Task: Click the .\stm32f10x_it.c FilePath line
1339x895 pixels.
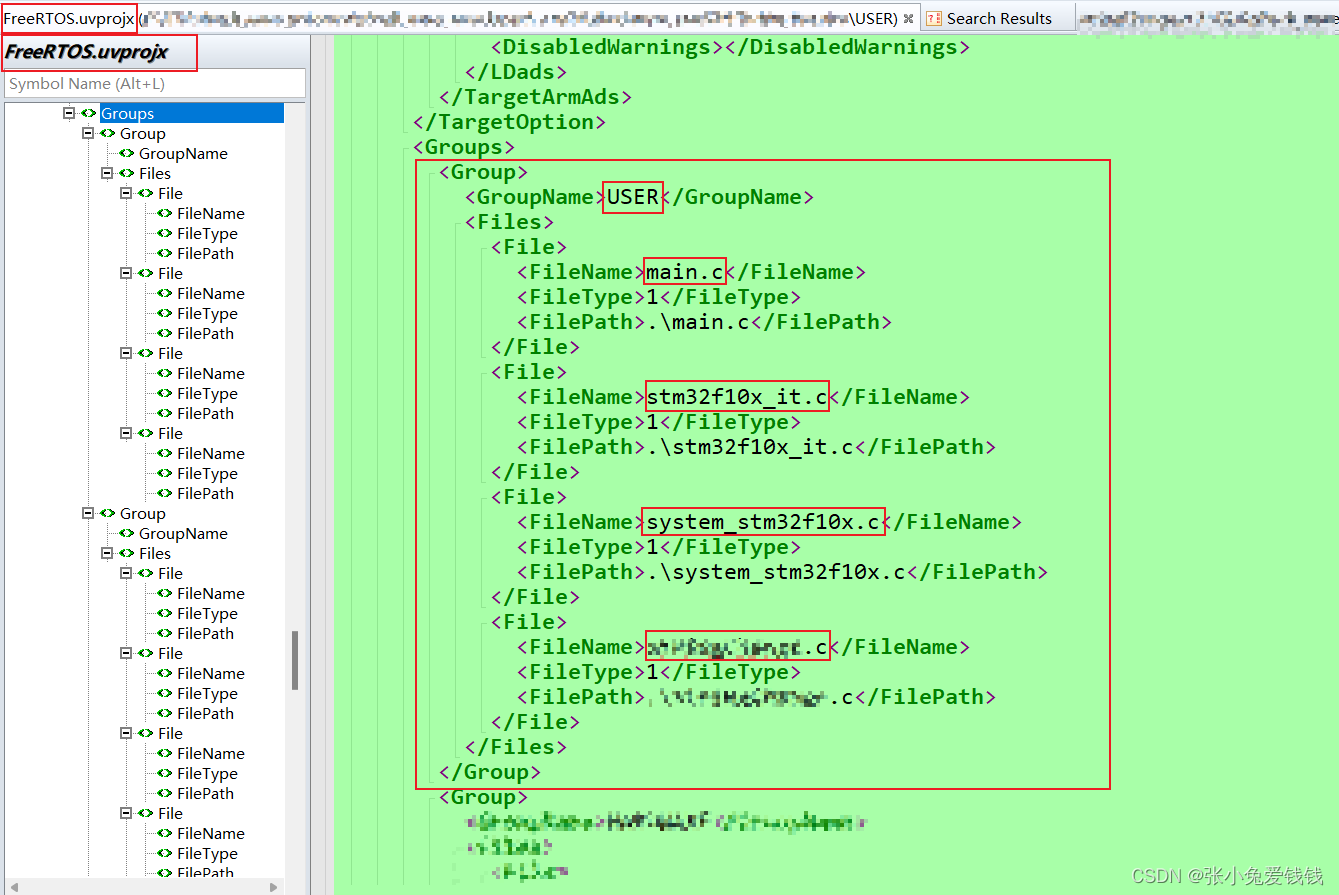Action: click(756, 447)
